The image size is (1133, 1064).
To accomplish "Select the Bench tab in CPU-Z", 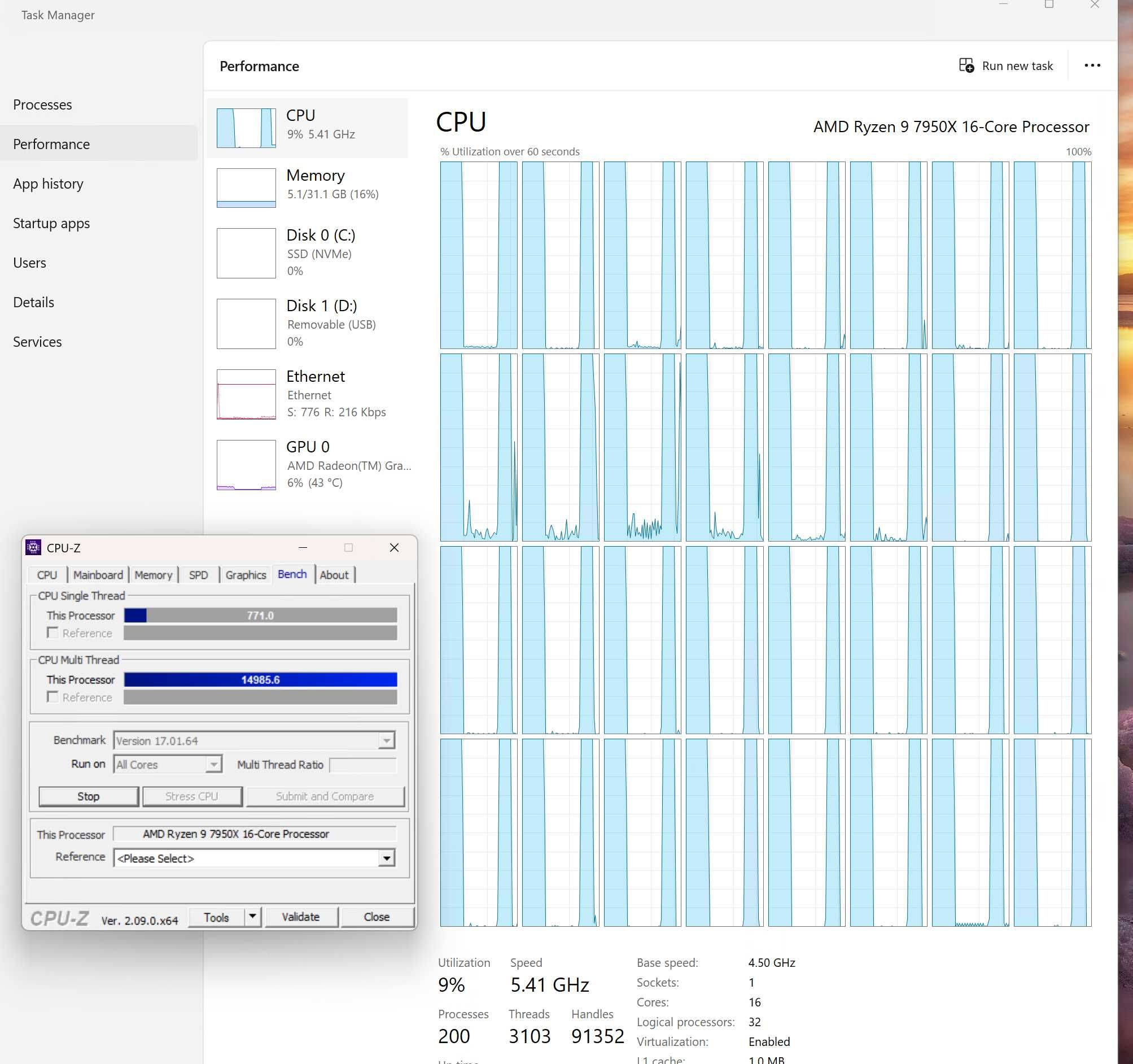I will click(x=292, y=574).
